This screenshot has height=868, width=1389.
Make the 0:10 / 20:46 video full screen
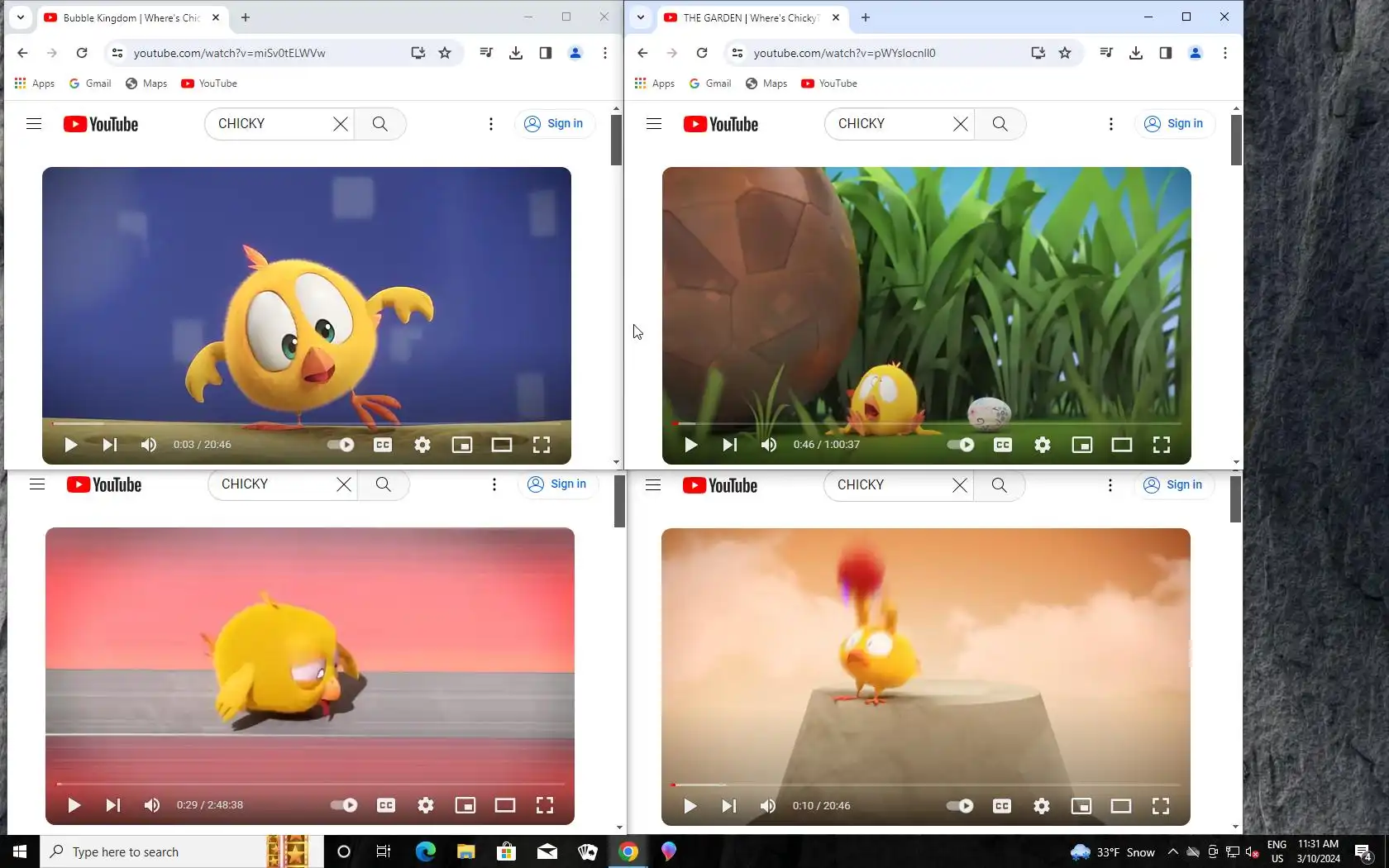(1161, 806)
